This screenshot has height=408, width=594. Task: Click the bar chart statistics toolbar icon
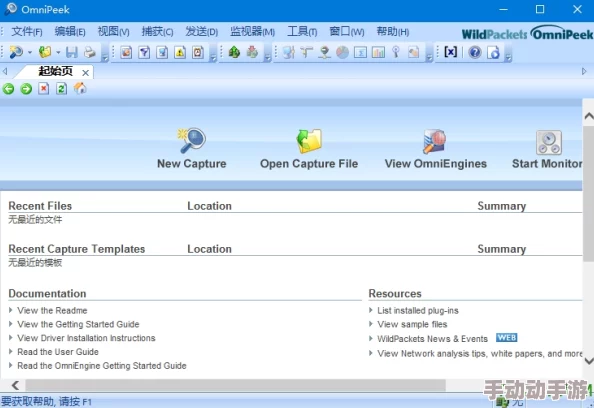[x=378, y=52]
